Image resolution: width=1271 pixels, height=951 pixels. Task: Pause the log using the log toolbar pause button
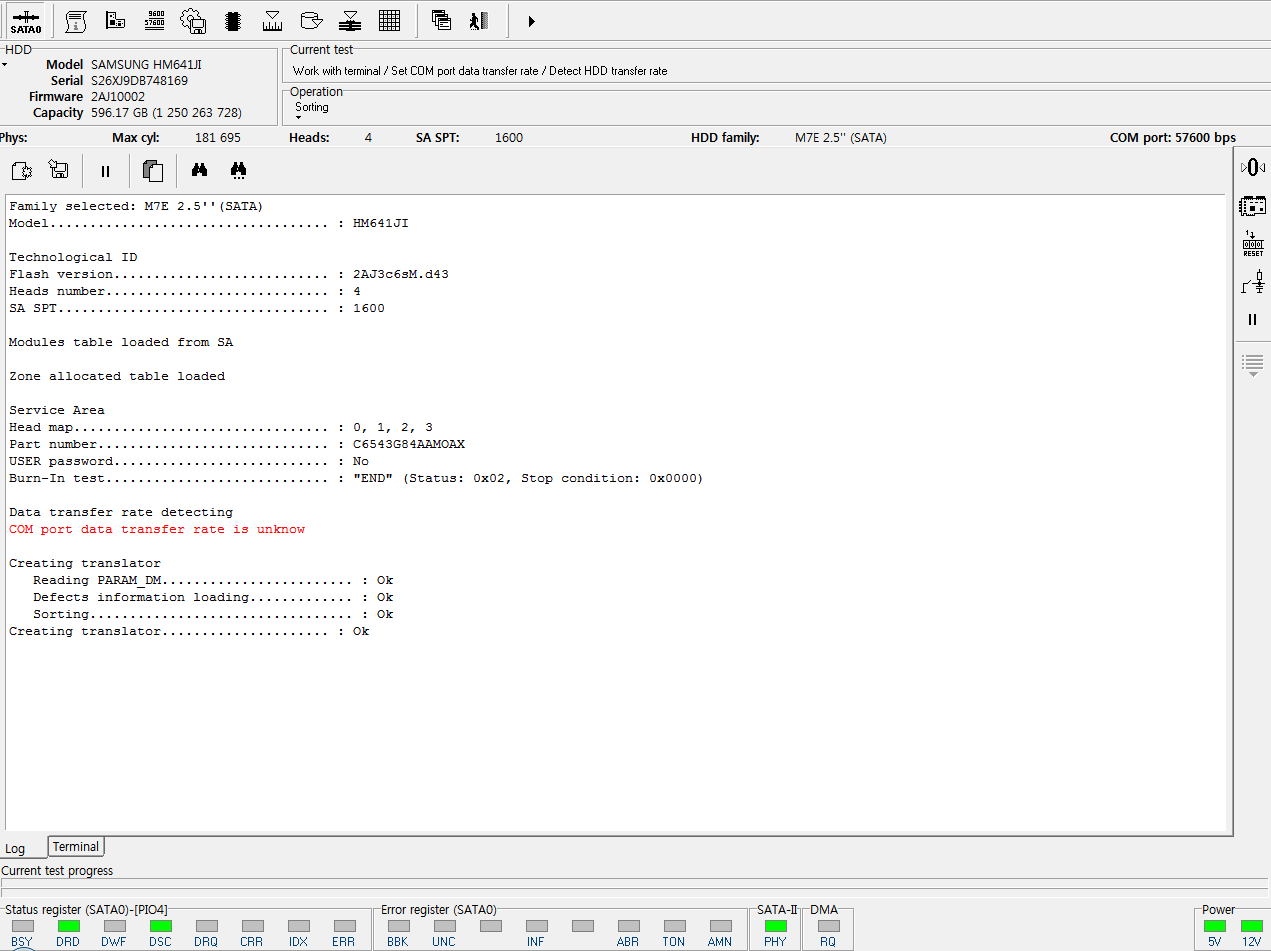click(x=105, y=171)
